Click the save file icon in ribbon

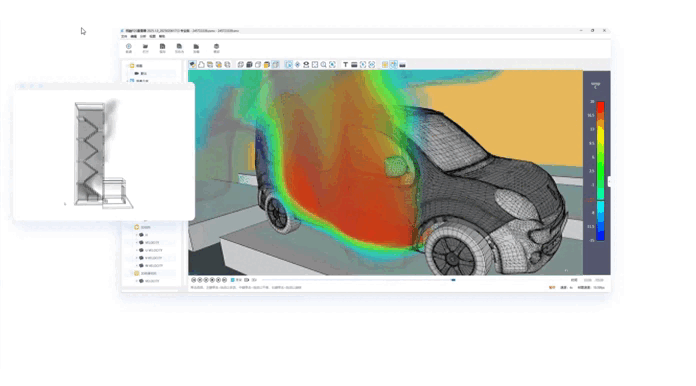pos(162,47)
